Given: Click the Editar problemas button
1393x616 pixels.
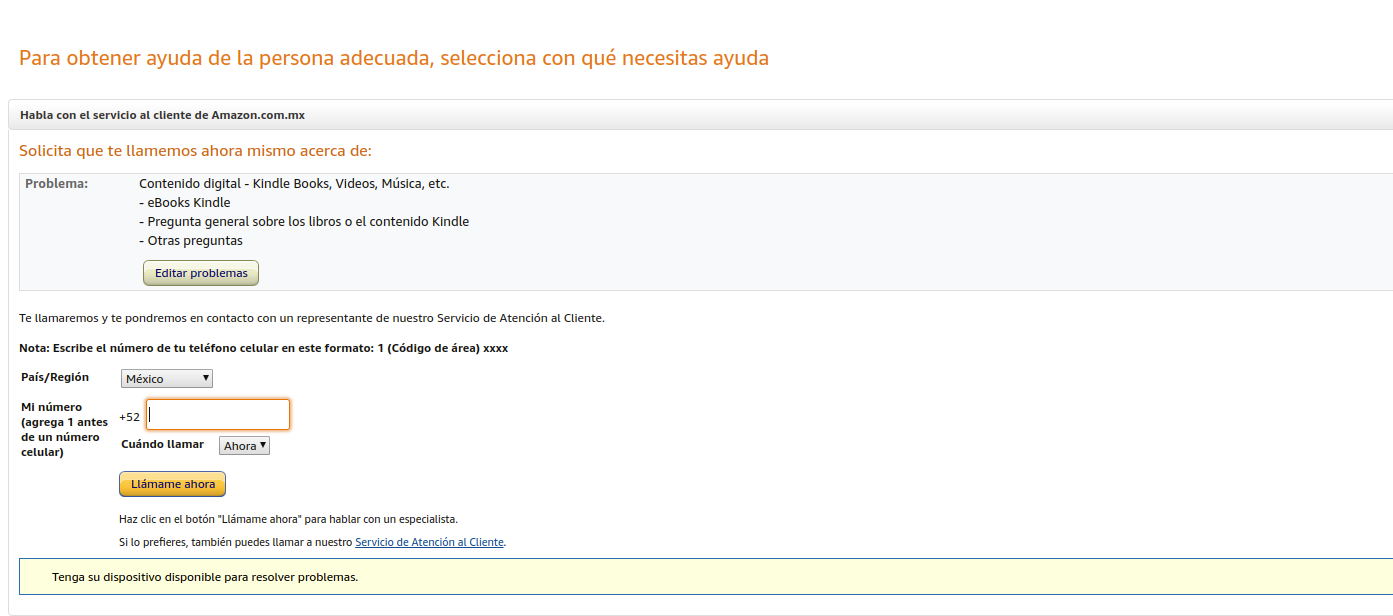Looking at the screenshot, I should point(201,273).
